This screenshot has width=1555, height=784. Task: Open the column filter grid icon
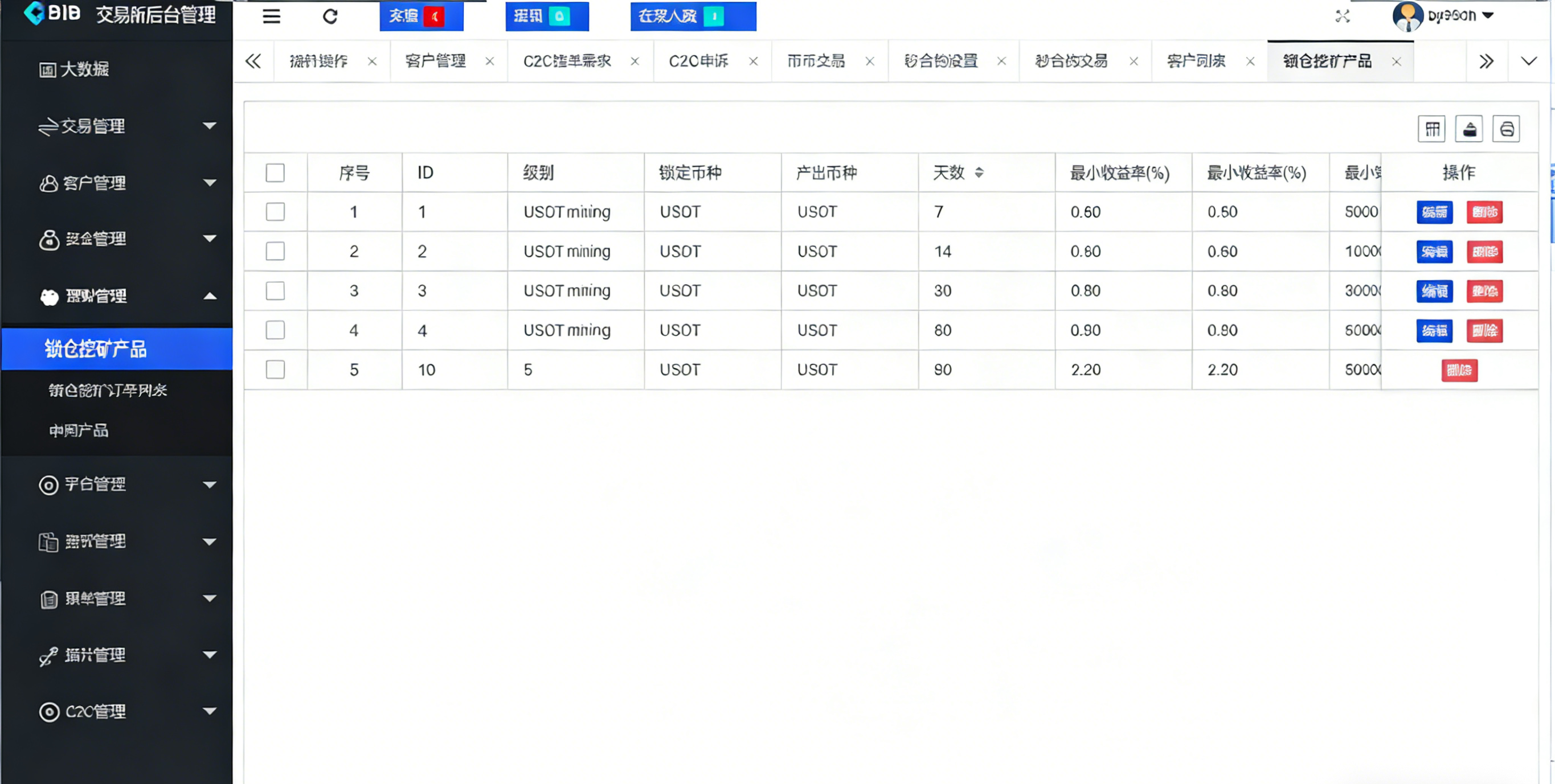pos(1431,129)
